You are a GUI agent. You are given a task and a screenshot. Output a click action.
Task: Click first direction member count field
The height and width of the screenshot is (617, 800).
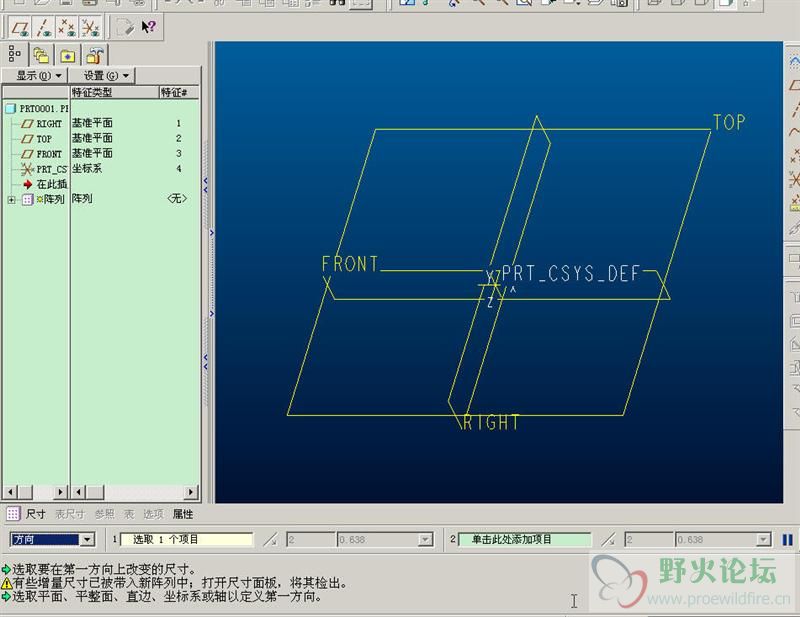(310, 539)
